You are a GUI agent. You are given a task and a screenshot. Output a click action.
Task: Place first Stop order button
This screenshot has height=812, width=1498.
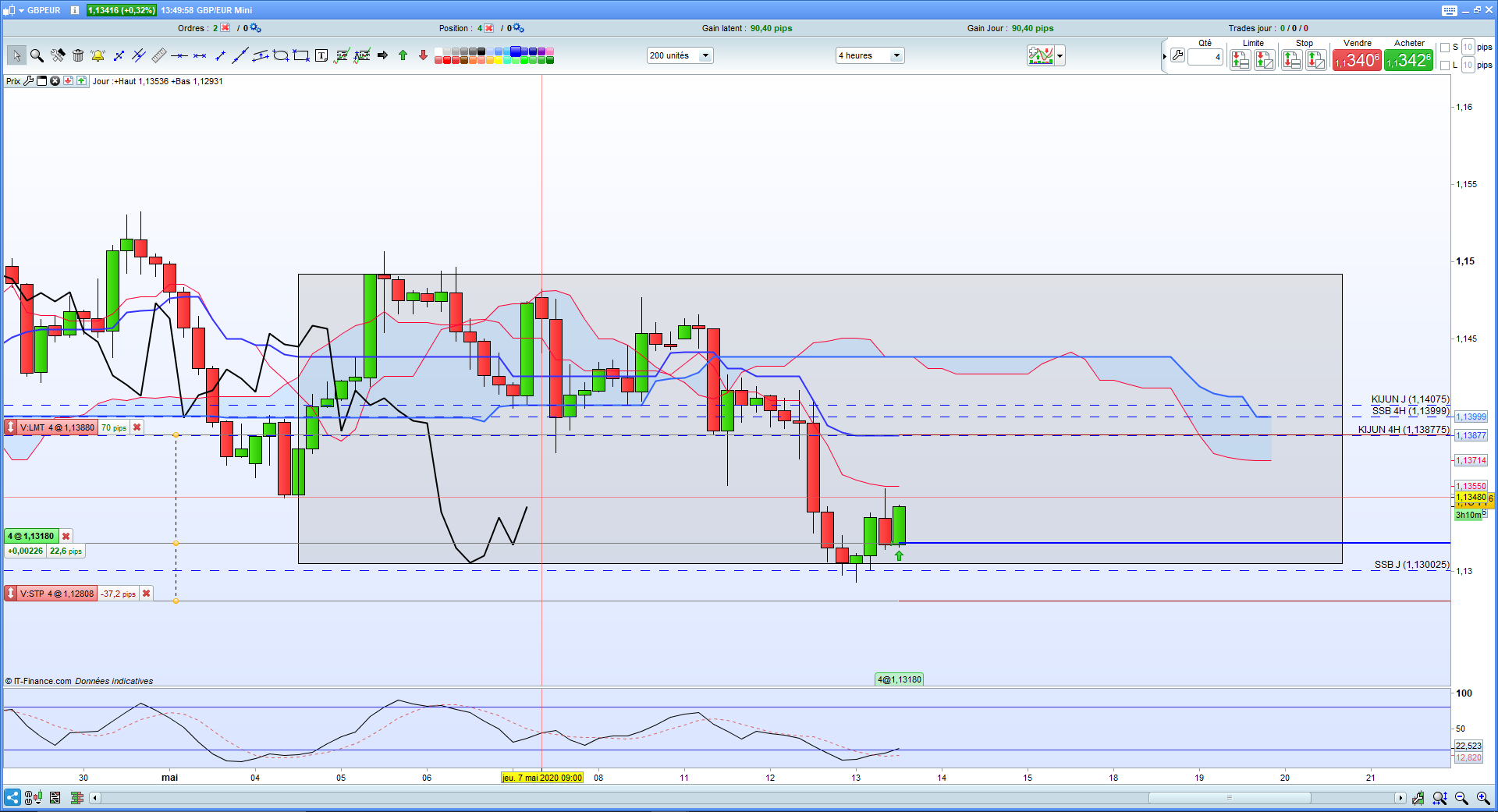pos(1291,60)
